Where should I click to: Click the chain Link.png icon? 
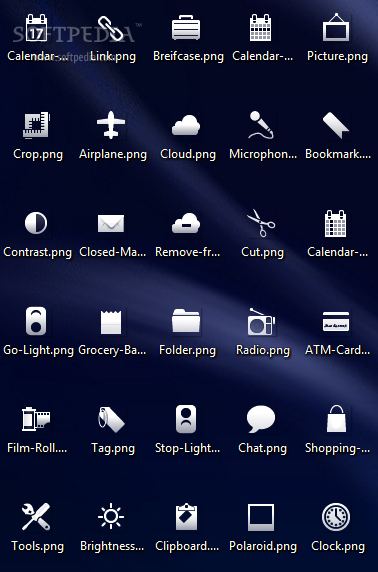[x=111, y=28]
